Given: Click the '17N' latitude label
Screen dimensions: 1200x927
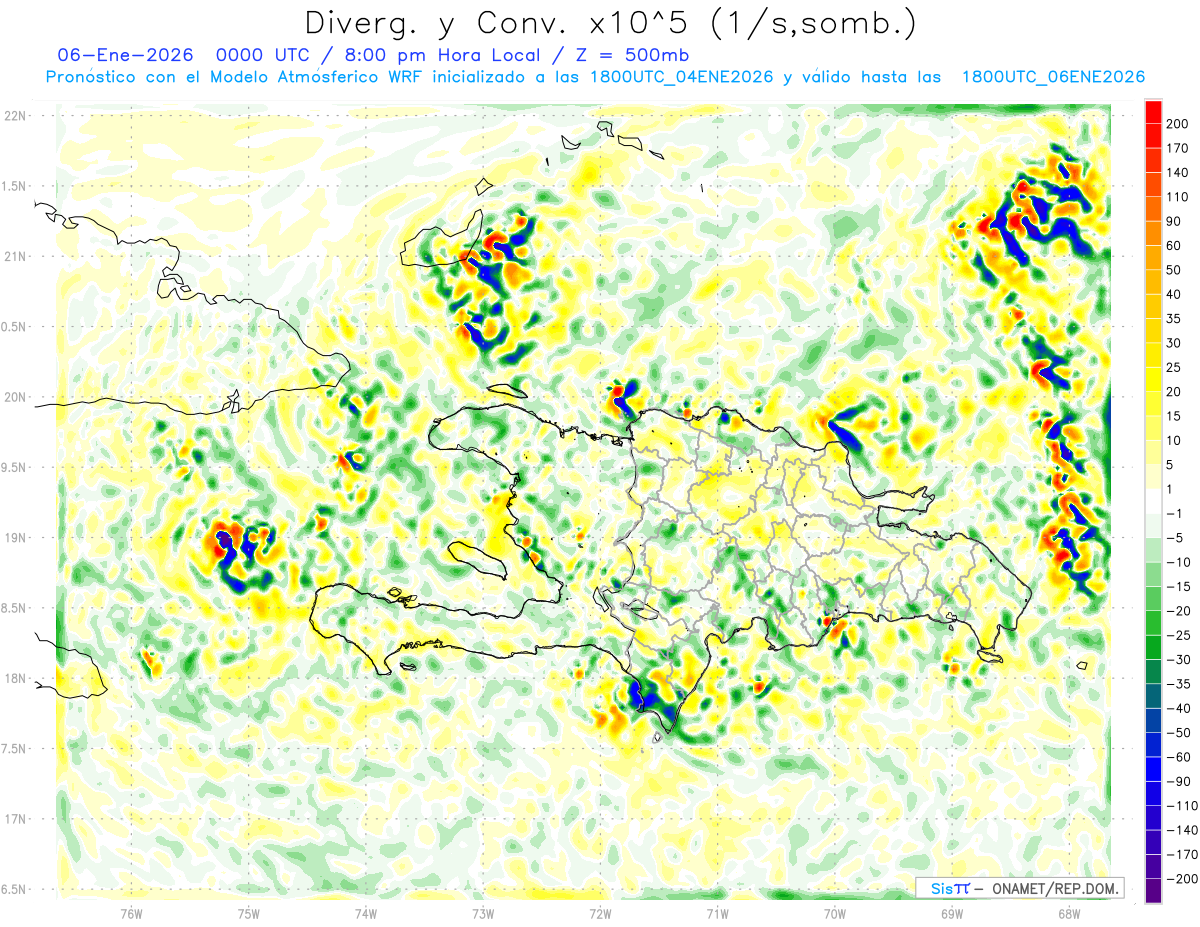Looking at the screenshot, I should click(x=15, y=819).
